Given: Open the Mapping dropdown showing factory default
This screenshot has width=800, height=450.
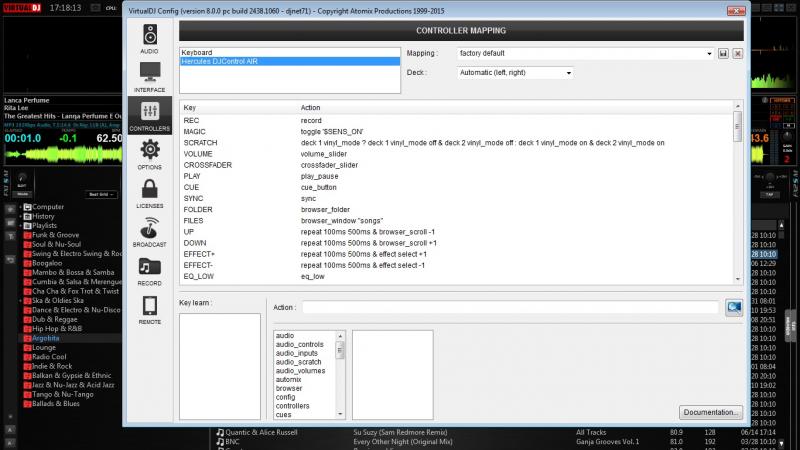Looking at the screenshot, I should point(585,53).
